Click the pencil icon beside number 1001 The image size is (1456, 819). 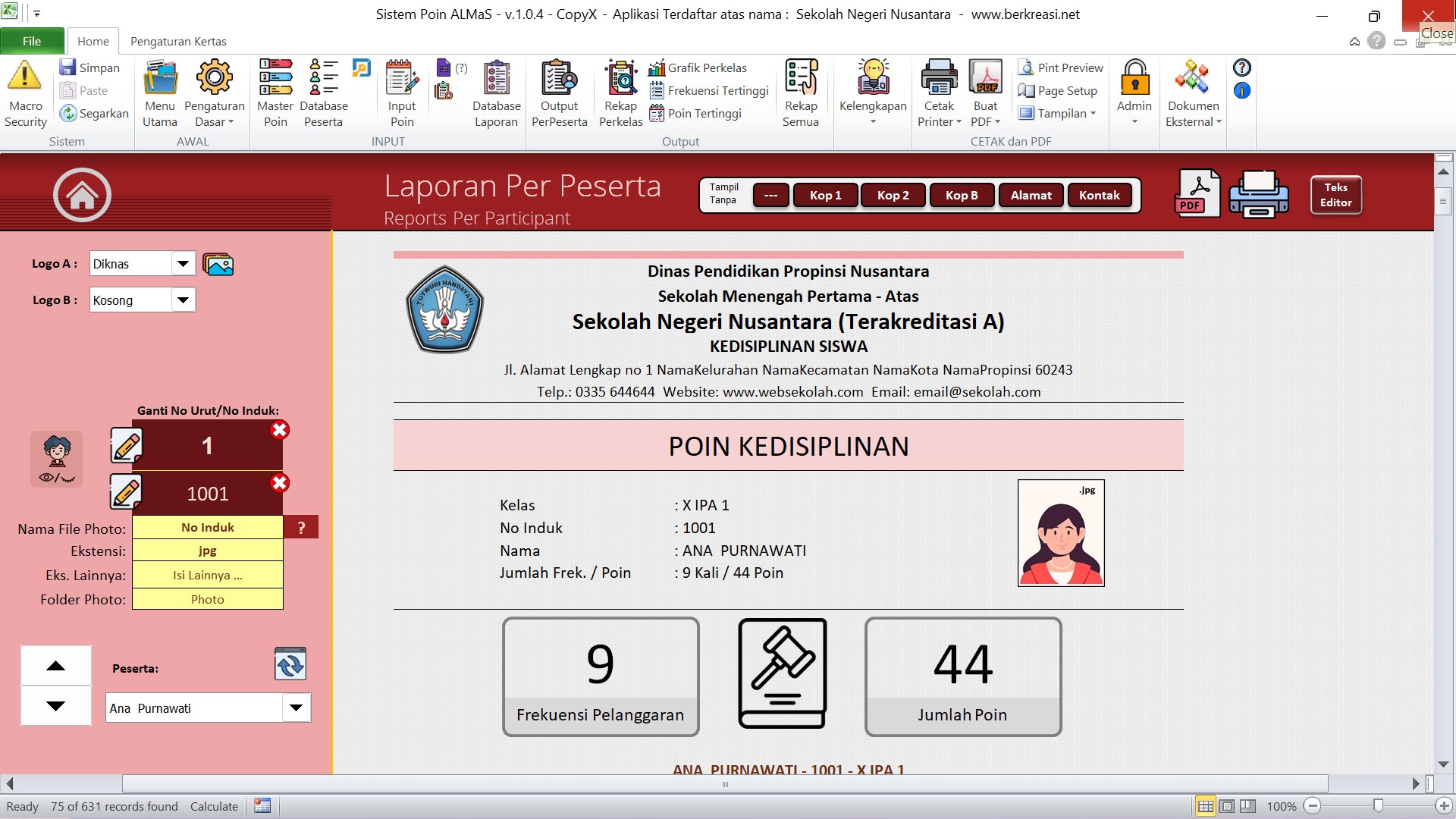pos(126,492)
